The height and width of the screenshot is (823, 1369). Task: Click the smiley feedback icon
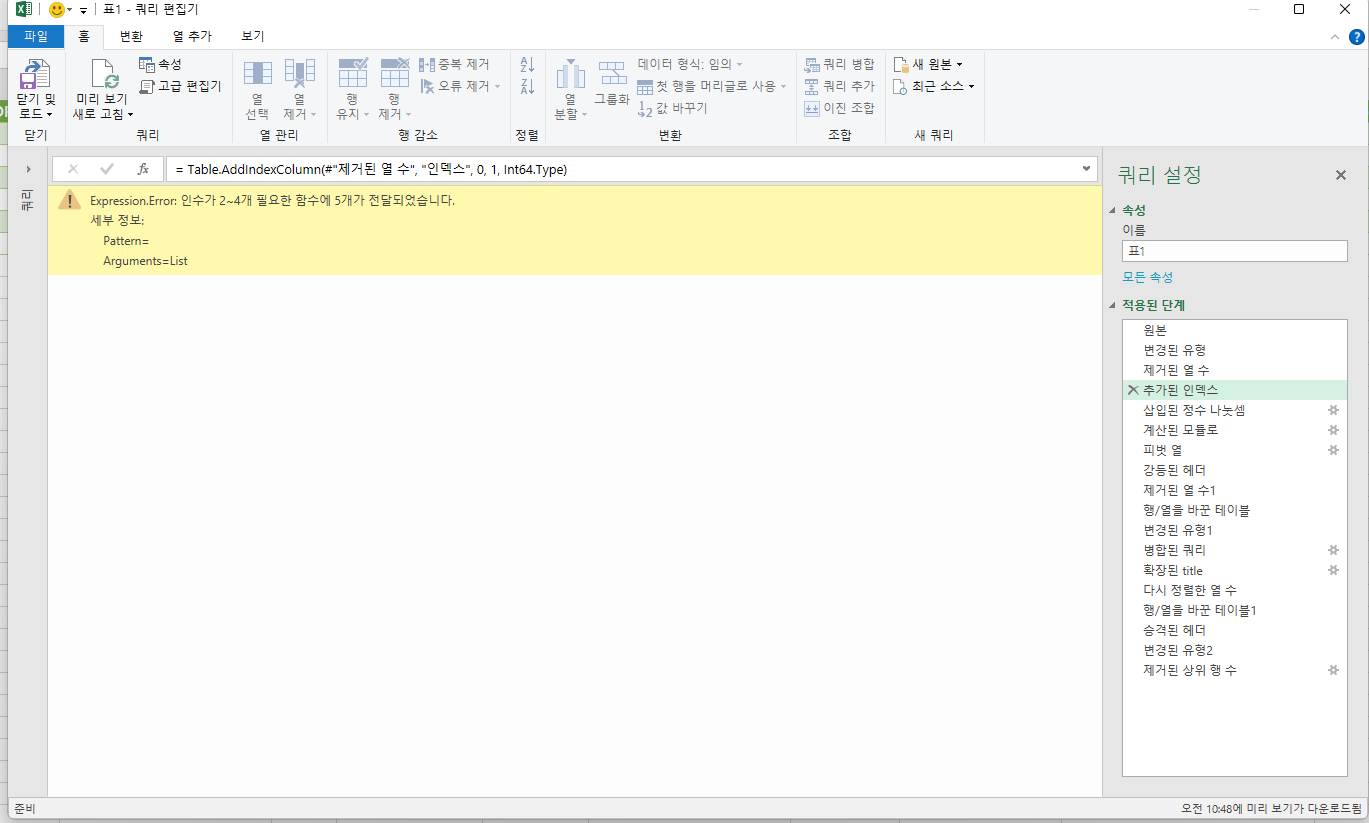56,9
